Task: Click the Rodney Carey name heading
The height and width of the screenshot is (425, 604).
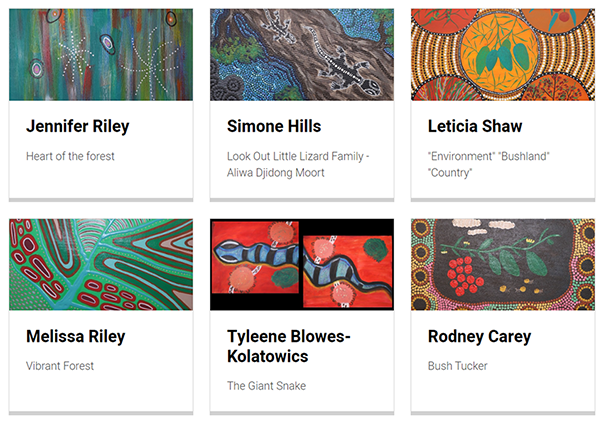Action: pos(479,337)
